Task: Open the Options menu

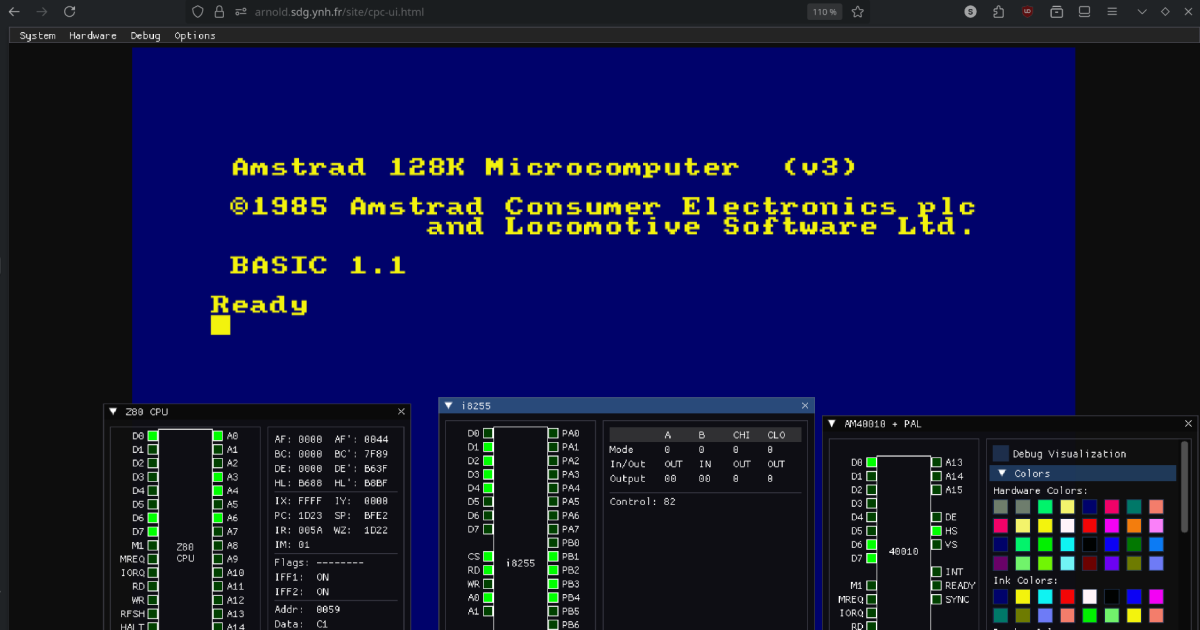Action: 195,35
